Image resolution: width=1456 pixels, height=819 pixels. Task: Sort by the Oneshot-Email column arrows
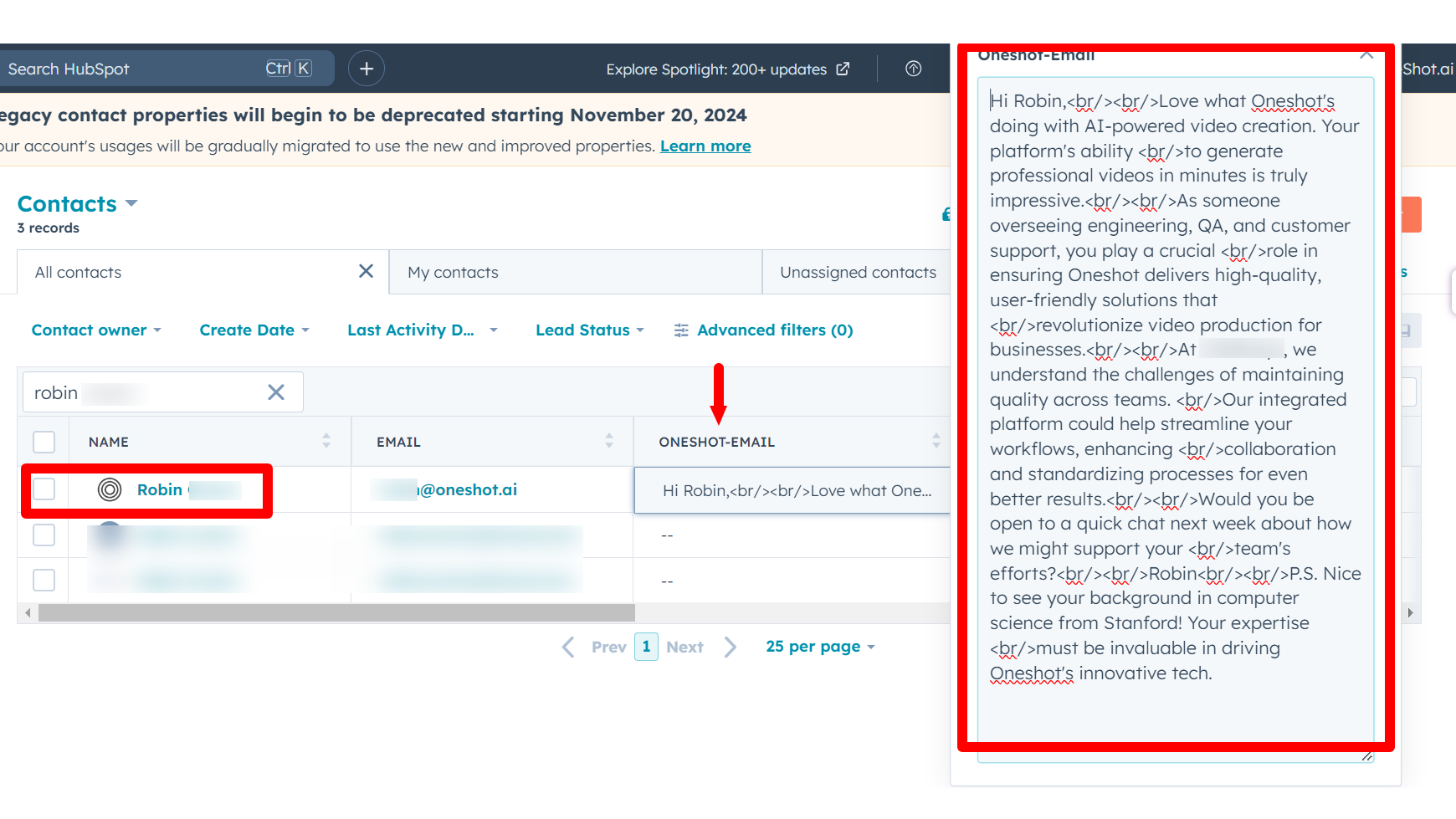(x=936, y=441)
